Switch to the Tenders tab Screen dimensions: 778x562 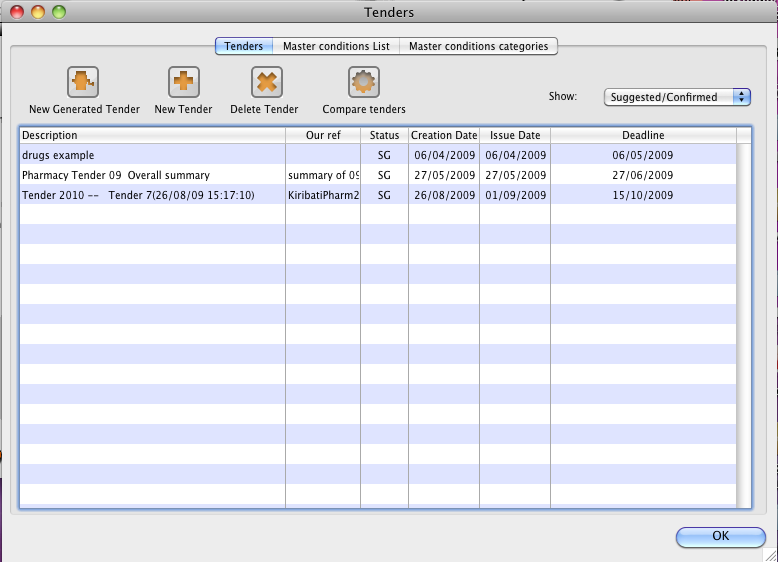coord(244,46)
